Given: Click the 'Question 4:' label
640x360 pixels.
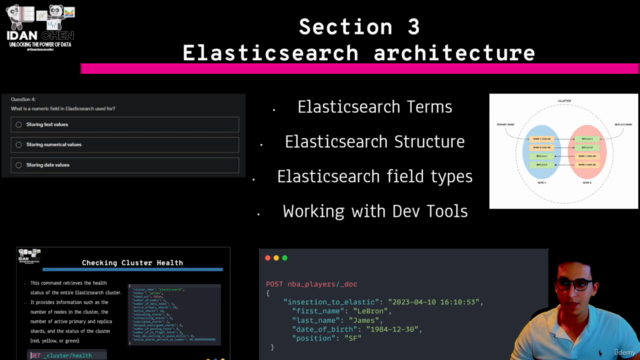Looking at the screenshot, I should (23, 99).
